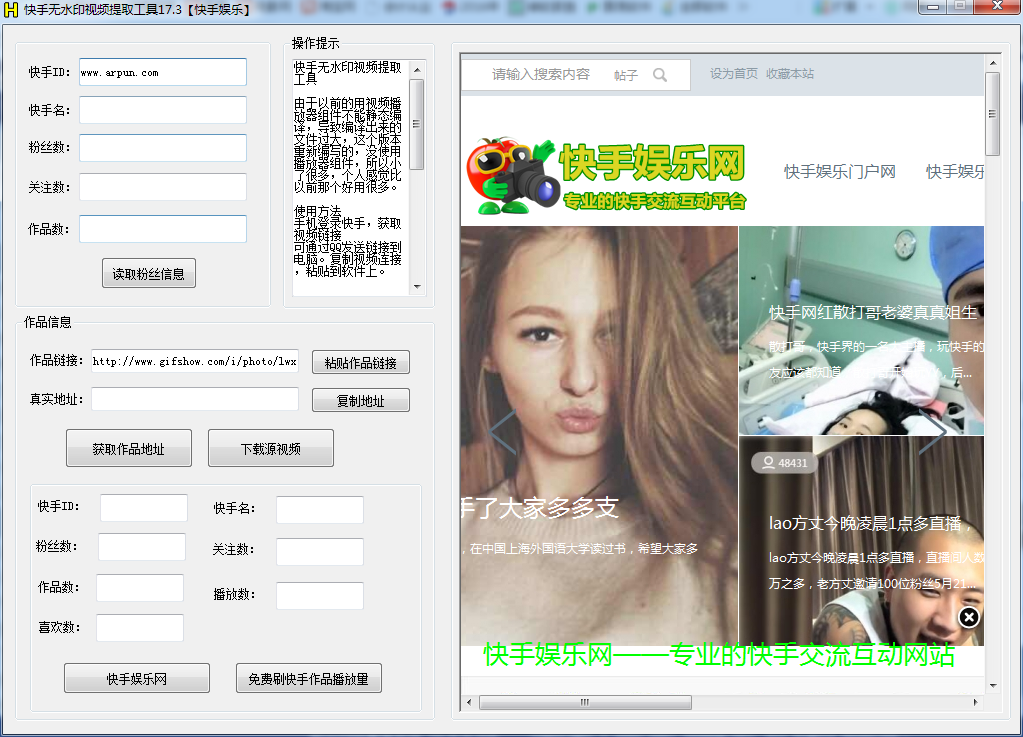This screenshot has height=737, width=1023.
Task: Click the webpage vertical scrollbar up arrow
Action: [x=992, y=62]
